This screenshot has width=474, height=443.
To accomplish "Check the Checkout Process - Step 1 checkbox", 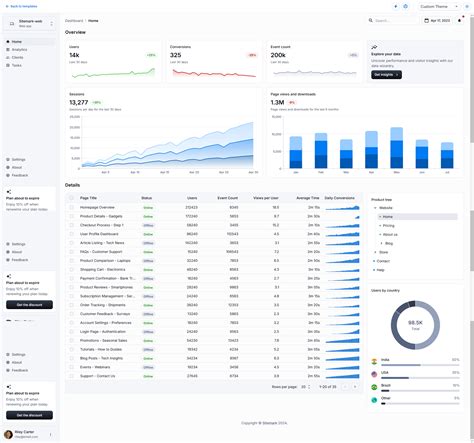I will point(71,225).
